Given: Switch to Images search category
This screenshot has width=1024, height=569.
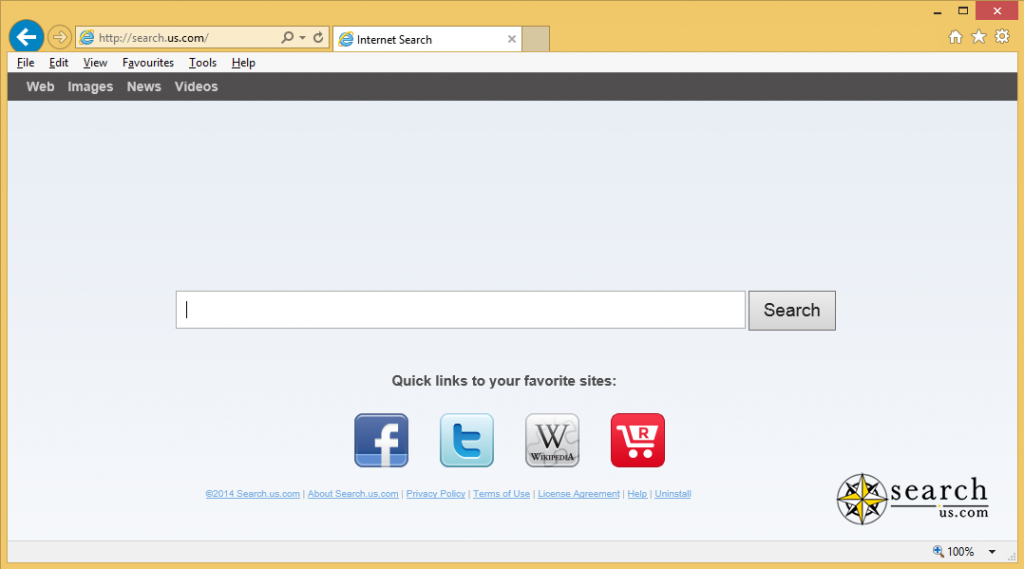Looking at the screenshot, I should [x=90, y=86].
